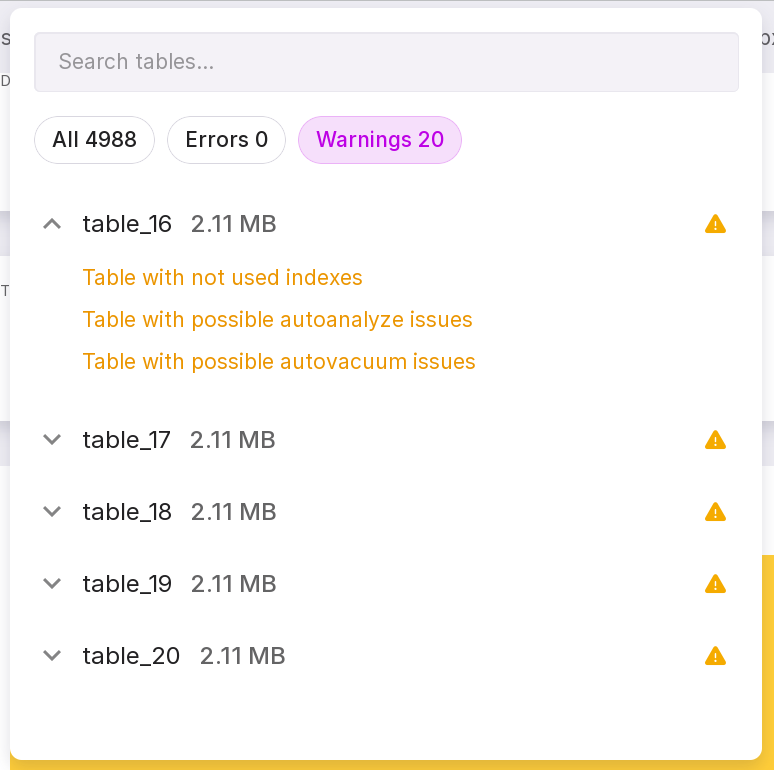Open 'Table with possible autovacuum issues' warning
Viewport: 774px width, 770px height.
279,362
